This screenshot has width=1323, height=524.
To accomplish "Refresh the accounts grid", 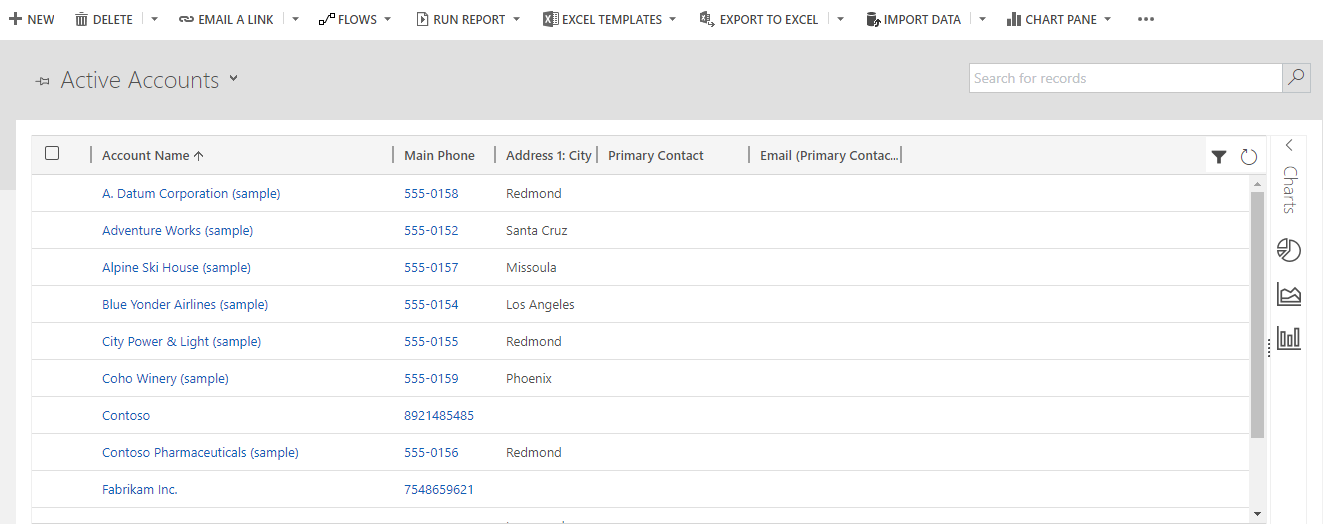I will point(1249,156).
